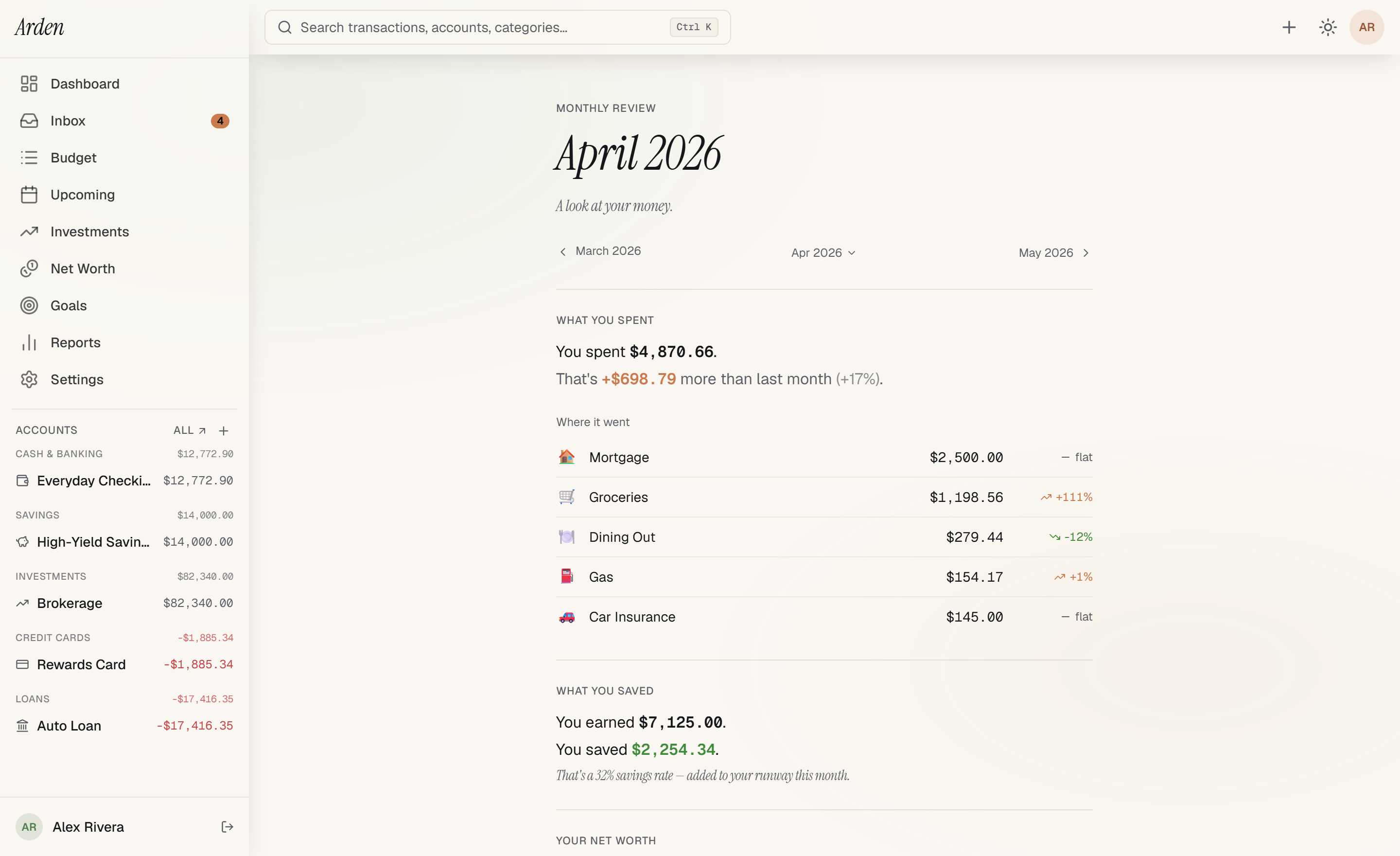Click the Dining Out plate emoji icon
1400x856 pixels.
(x=566, y=536)
